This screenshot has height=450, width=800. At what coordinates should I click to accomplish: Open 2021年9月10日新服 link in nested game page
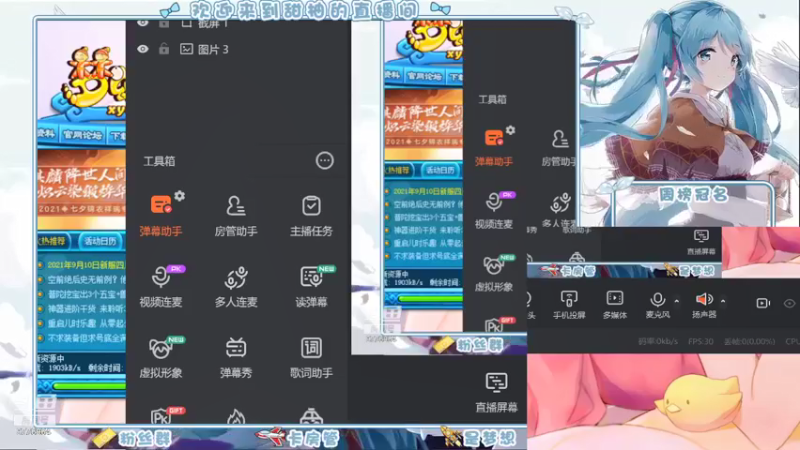428,191
